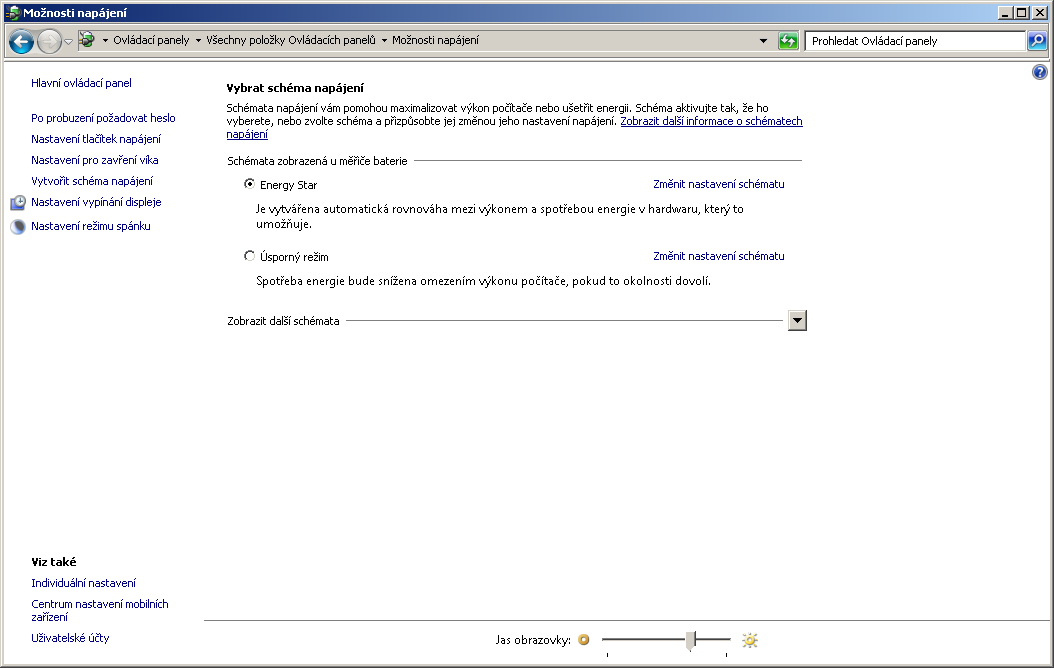
Task: Expand dropdown arrow before Ovládací panely
Action: [105, 40]
